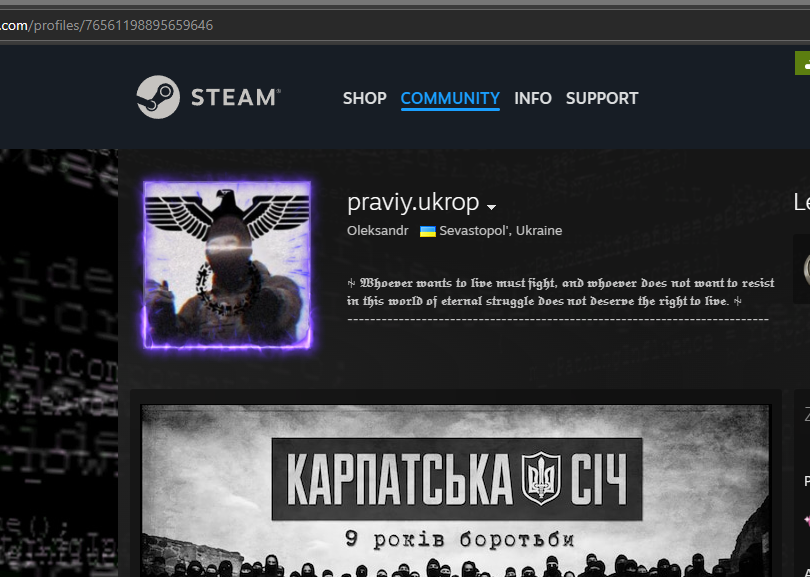Click the STEAM wordmark text
Viewport: 810px width, 577px height.
tap(234, 97)
